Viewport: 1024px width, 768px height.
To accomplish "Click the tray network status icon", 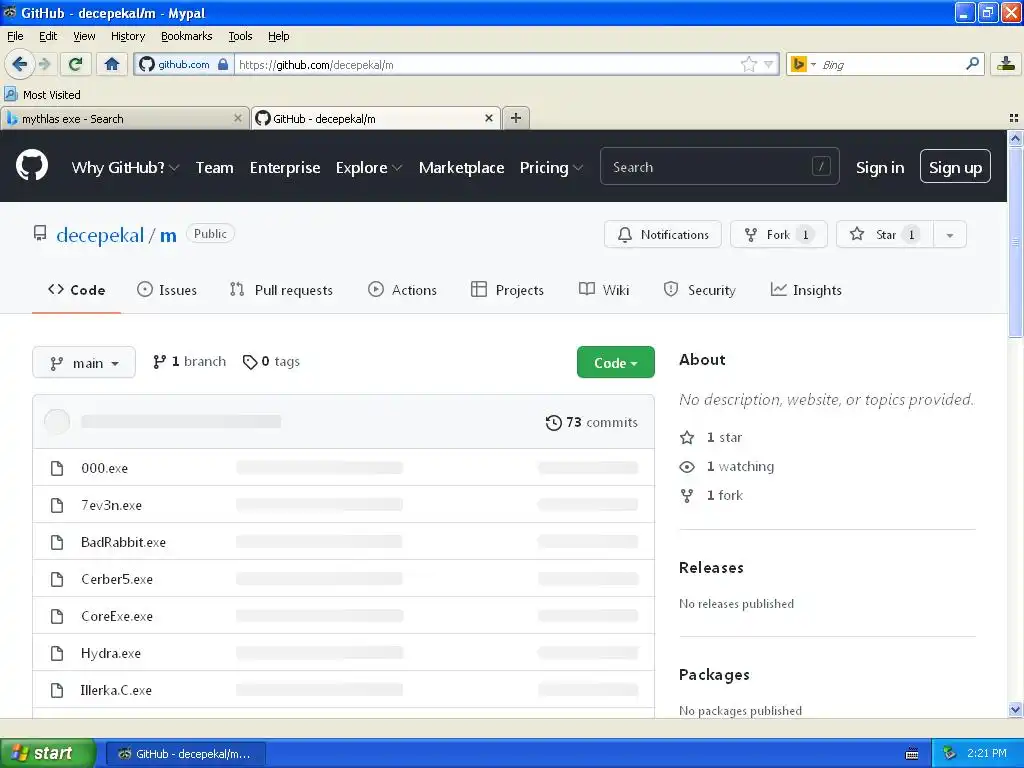I will (949, 753).
